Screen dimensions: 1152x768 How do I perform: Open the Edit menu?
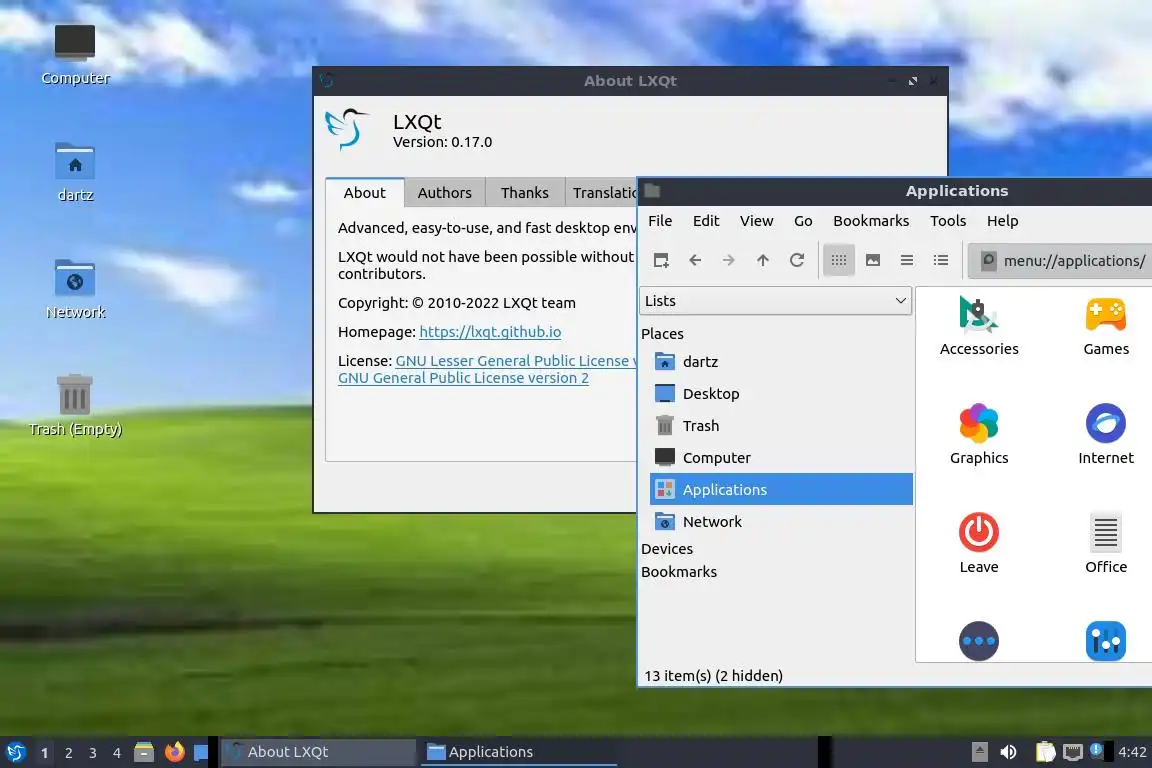point(705,220)
